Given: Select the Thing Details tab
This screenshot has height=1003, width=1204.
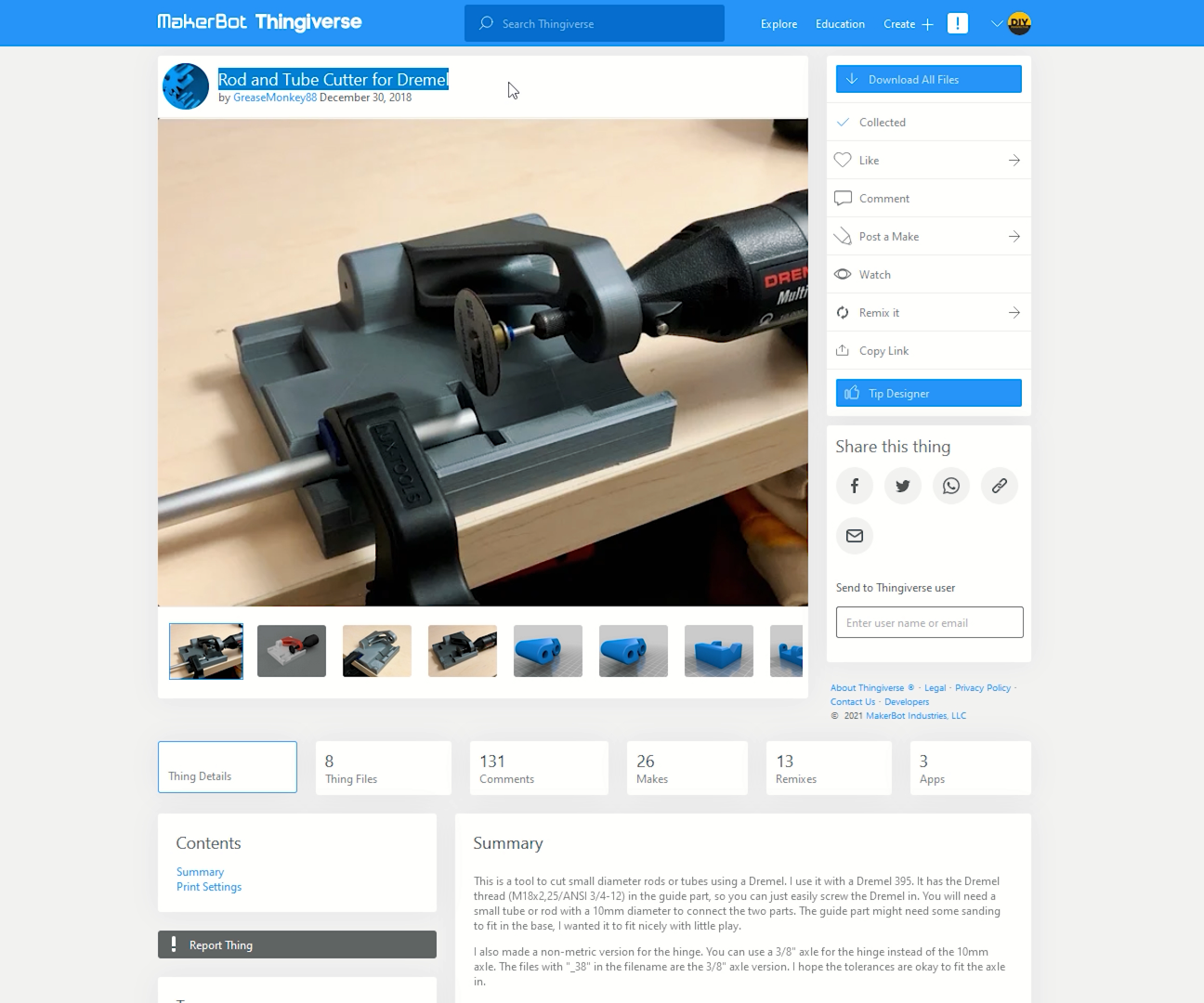Looking at the screenshot, I should pyautogui.click(x=228, y=767).
